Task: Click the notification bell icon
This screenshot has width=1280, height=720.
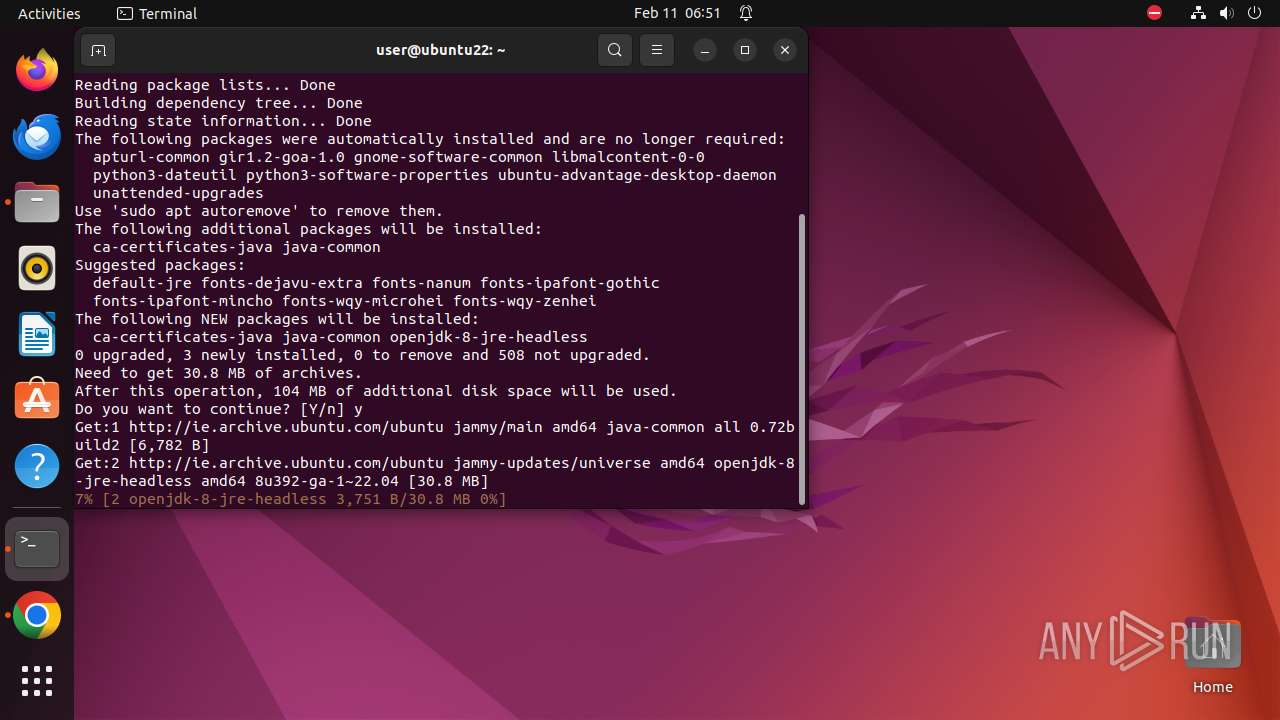Action: coord(746,13)
